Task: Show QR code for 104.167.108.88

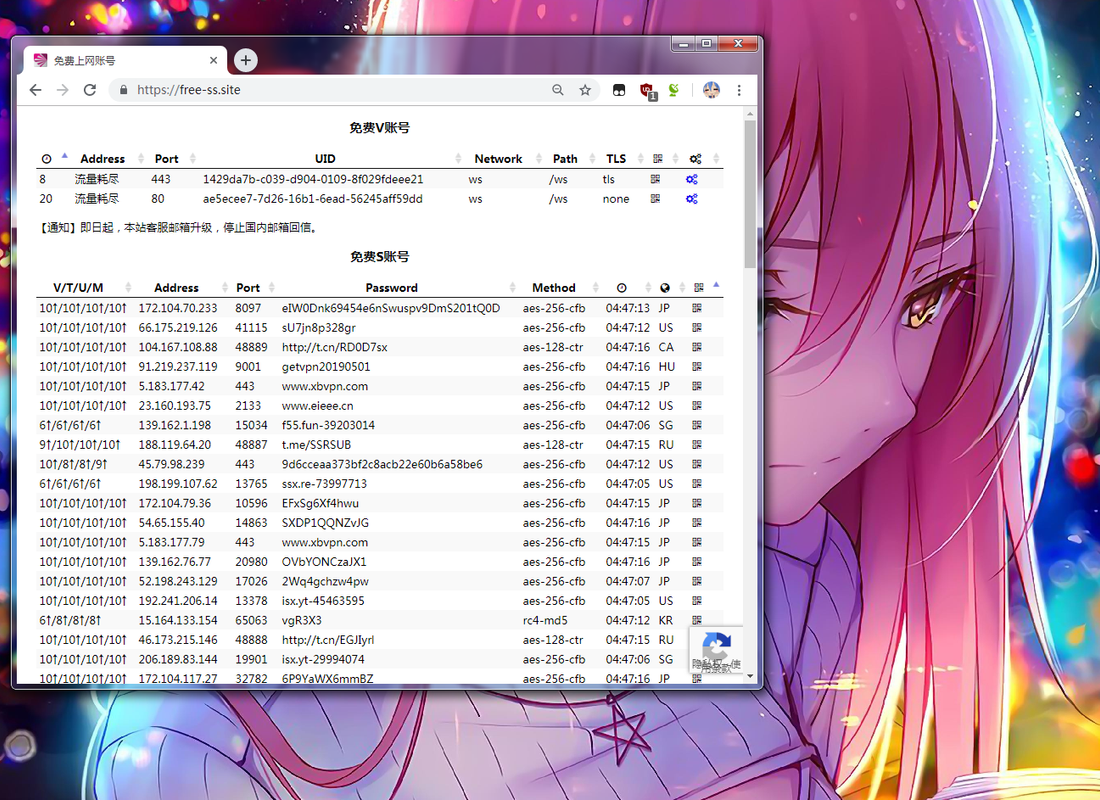Action: pyautogui.click(x=697, y=347)
